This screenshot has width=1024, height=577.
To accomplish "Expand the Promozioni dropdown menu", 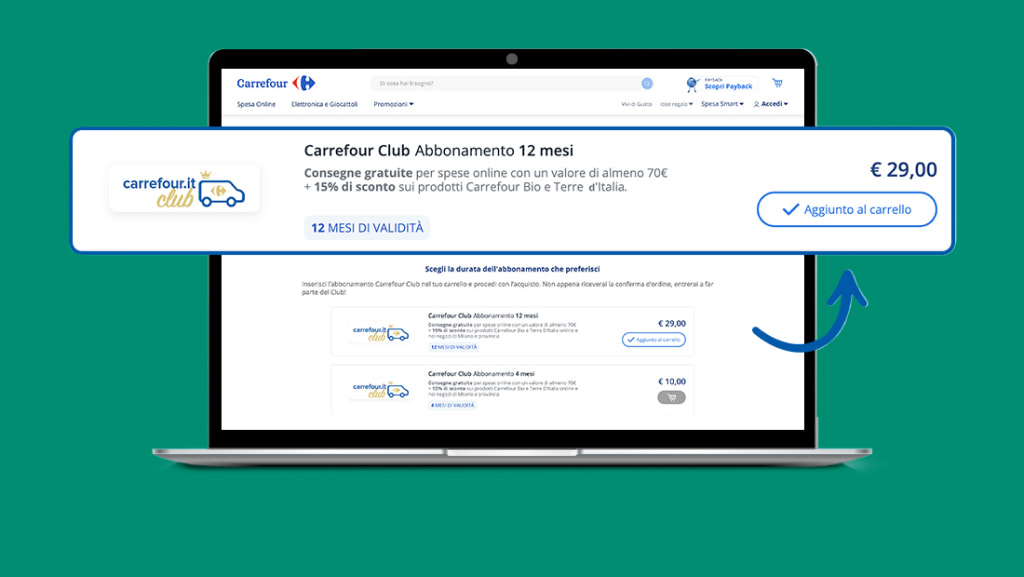I will (x=393, y=104).
